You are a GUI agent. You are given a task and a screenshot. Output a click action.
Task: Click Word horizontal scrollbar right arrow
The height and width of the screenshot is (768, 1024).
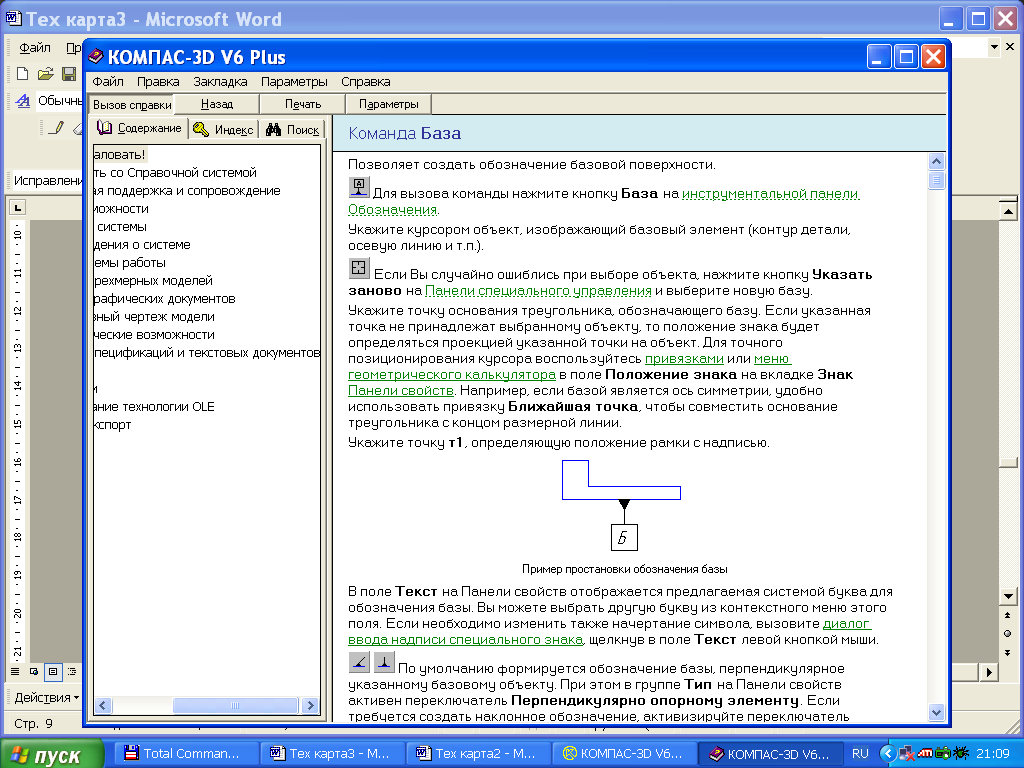coord(989,671)
